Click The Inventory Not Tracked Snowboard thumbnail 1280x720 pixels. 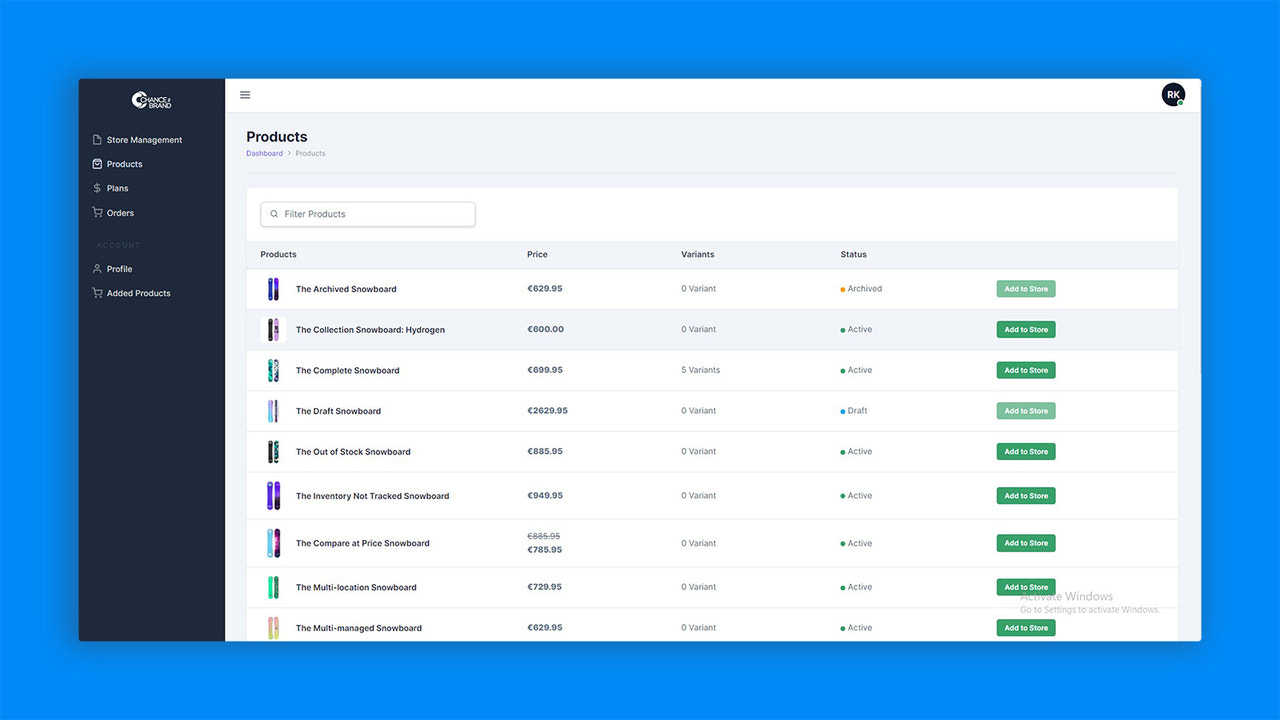click(273, 496)
